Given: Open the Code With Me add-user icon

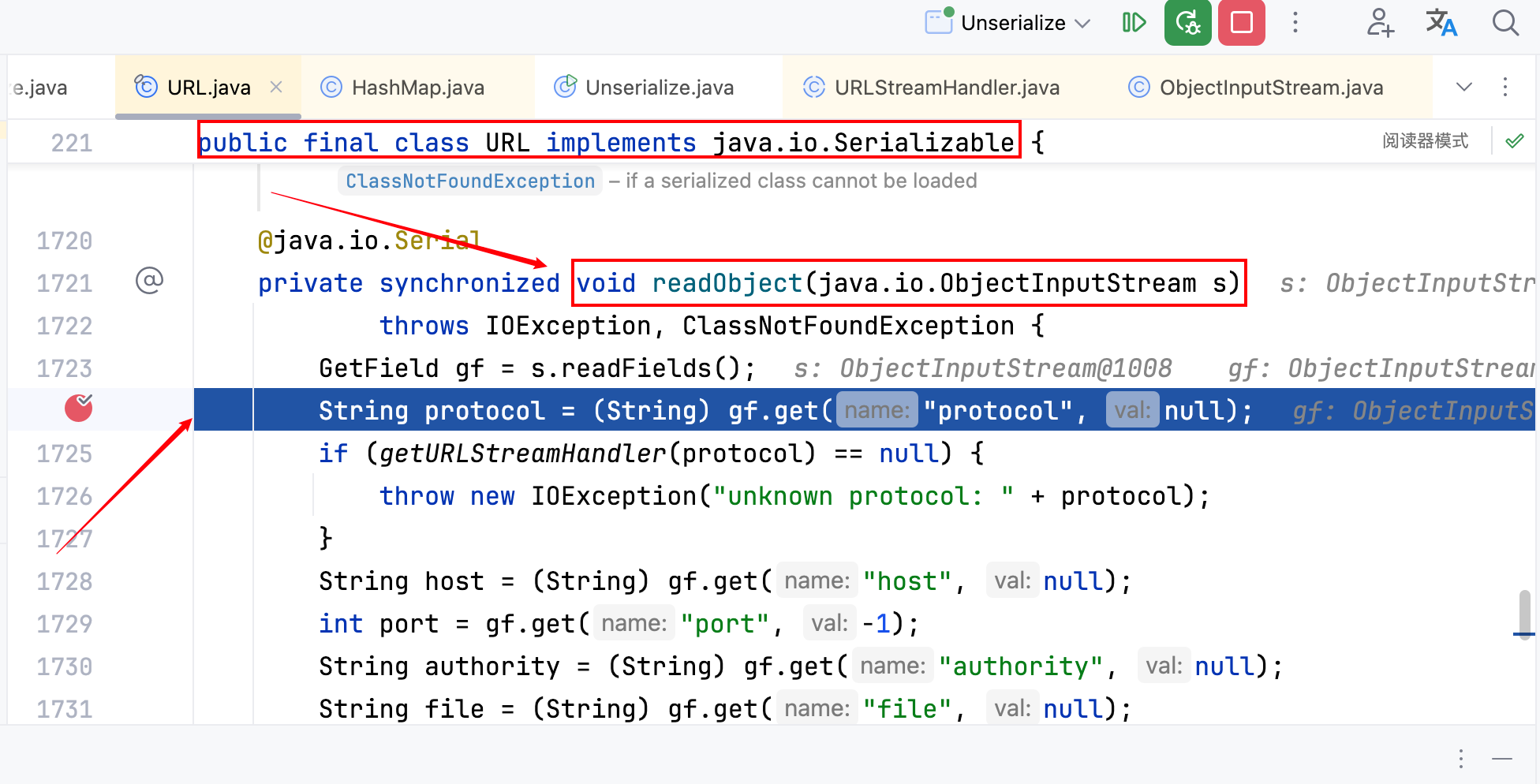Looking at the screenshot, I should click(1380, 23).
